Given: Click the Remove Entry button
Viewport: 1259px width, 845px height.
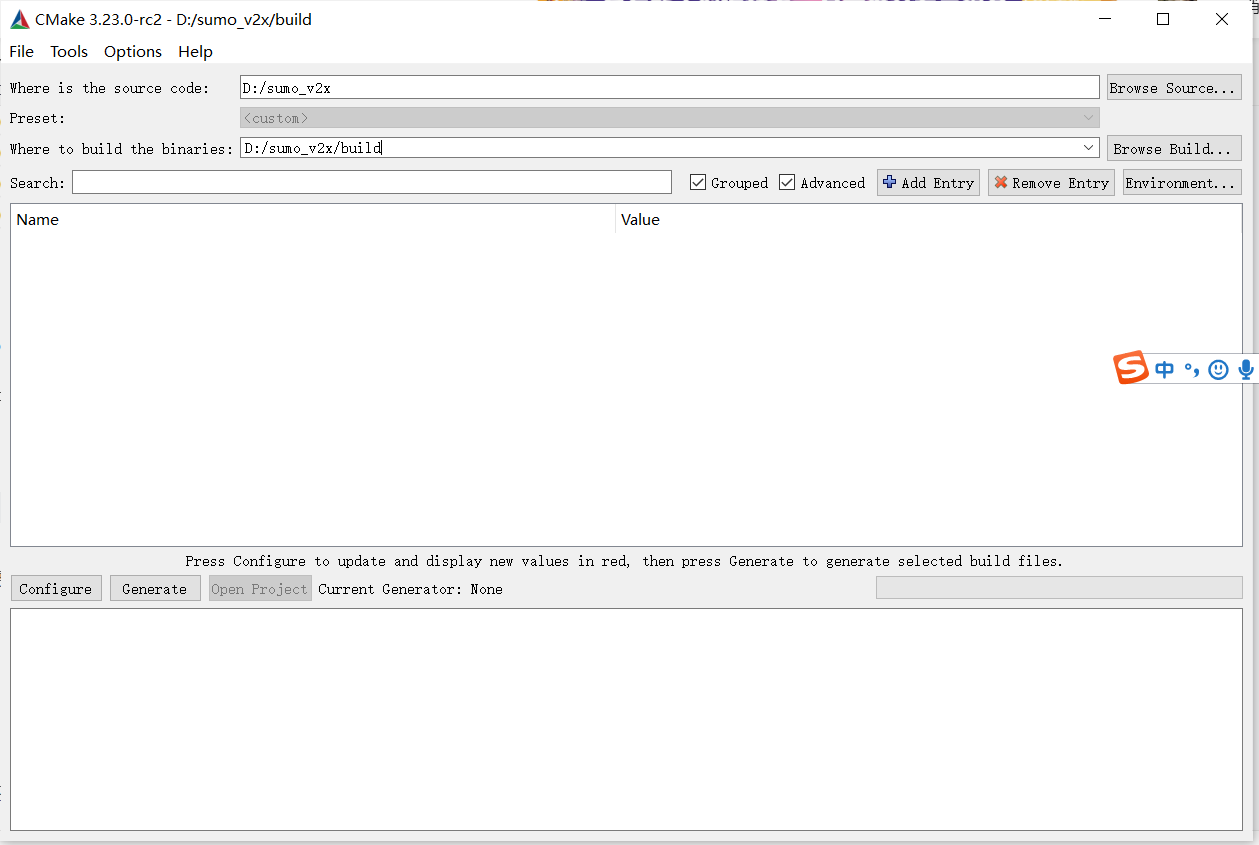Looking at the screenshot, I should [1051, 183].
